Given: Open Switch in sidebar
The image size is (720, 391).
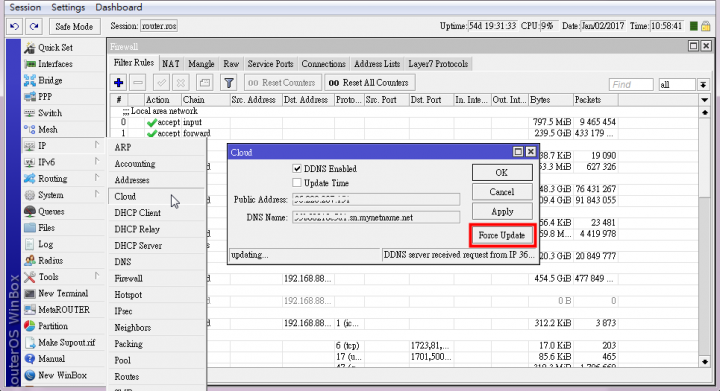Looking at the screenshot, I should pyautogui.click(x=50, y=113).
